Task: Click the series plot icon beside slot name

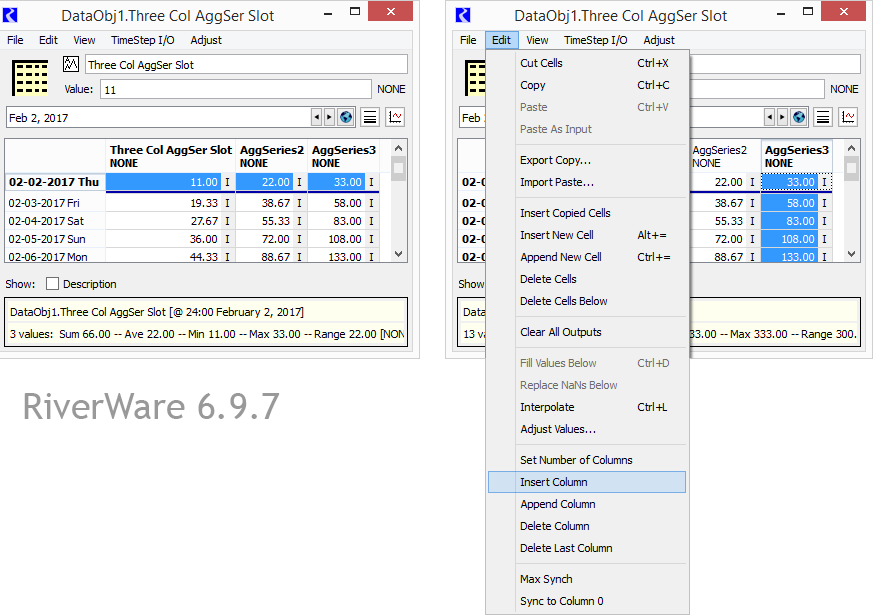Action: point(71,64)
